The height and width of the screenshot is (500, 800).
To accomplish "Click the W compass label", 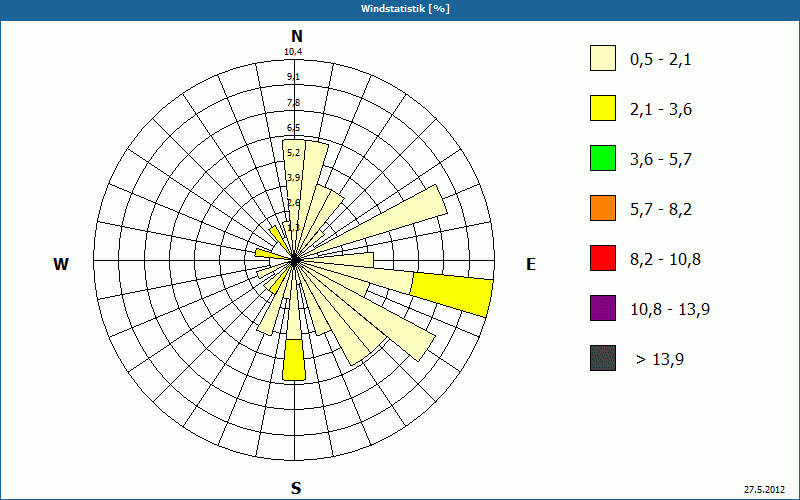I will click(61, 264).
